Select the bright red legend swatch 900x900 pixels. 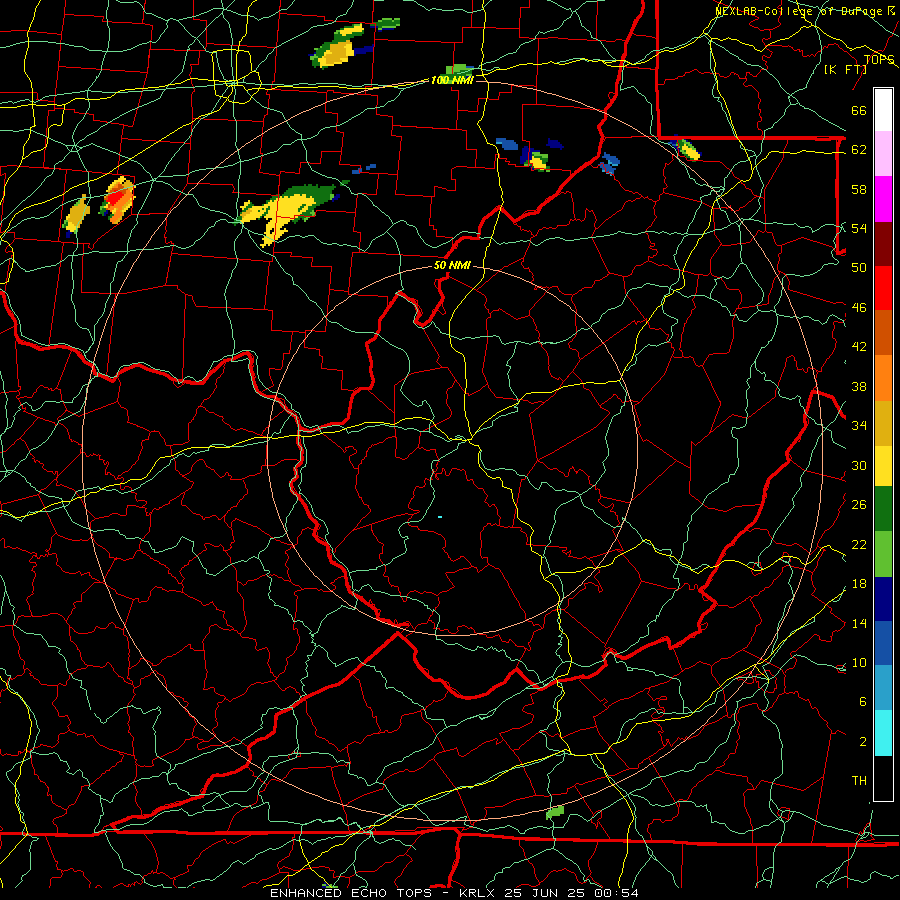[x=883, y=288]
